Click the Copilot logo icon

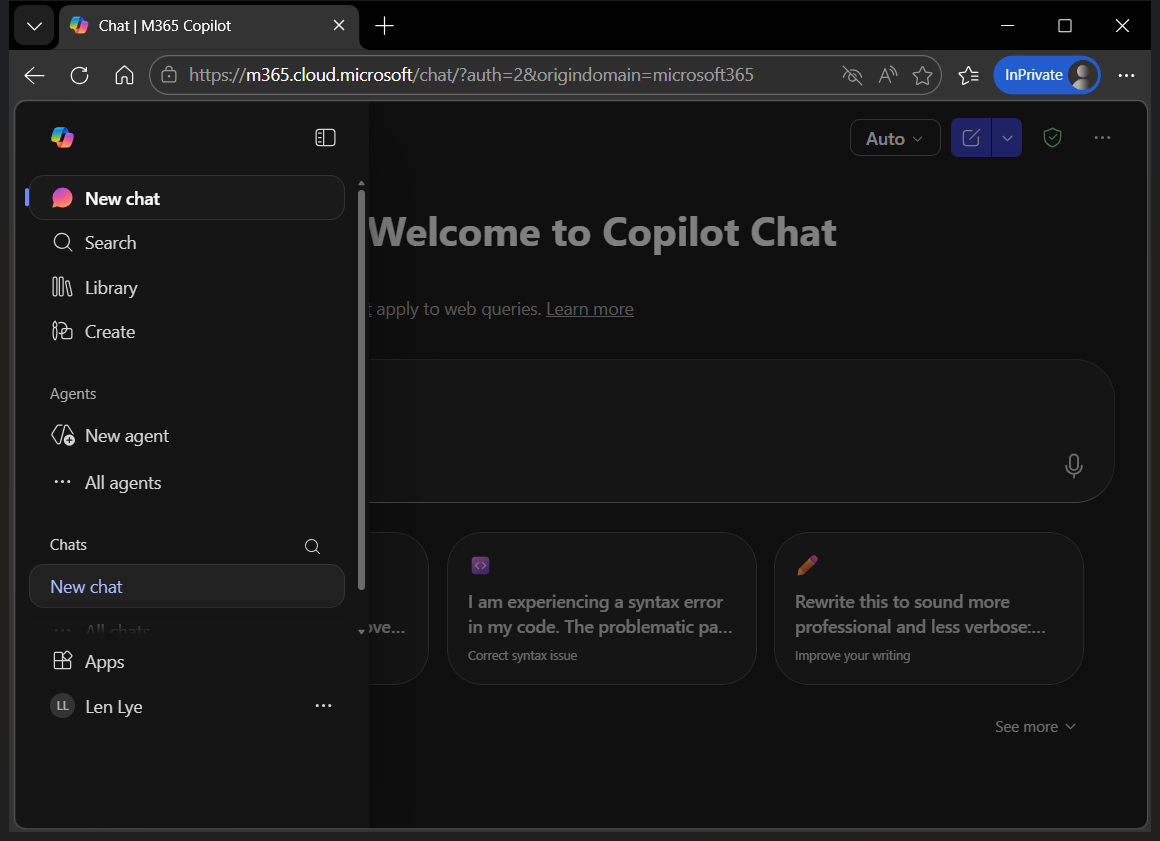coord(62,137)
